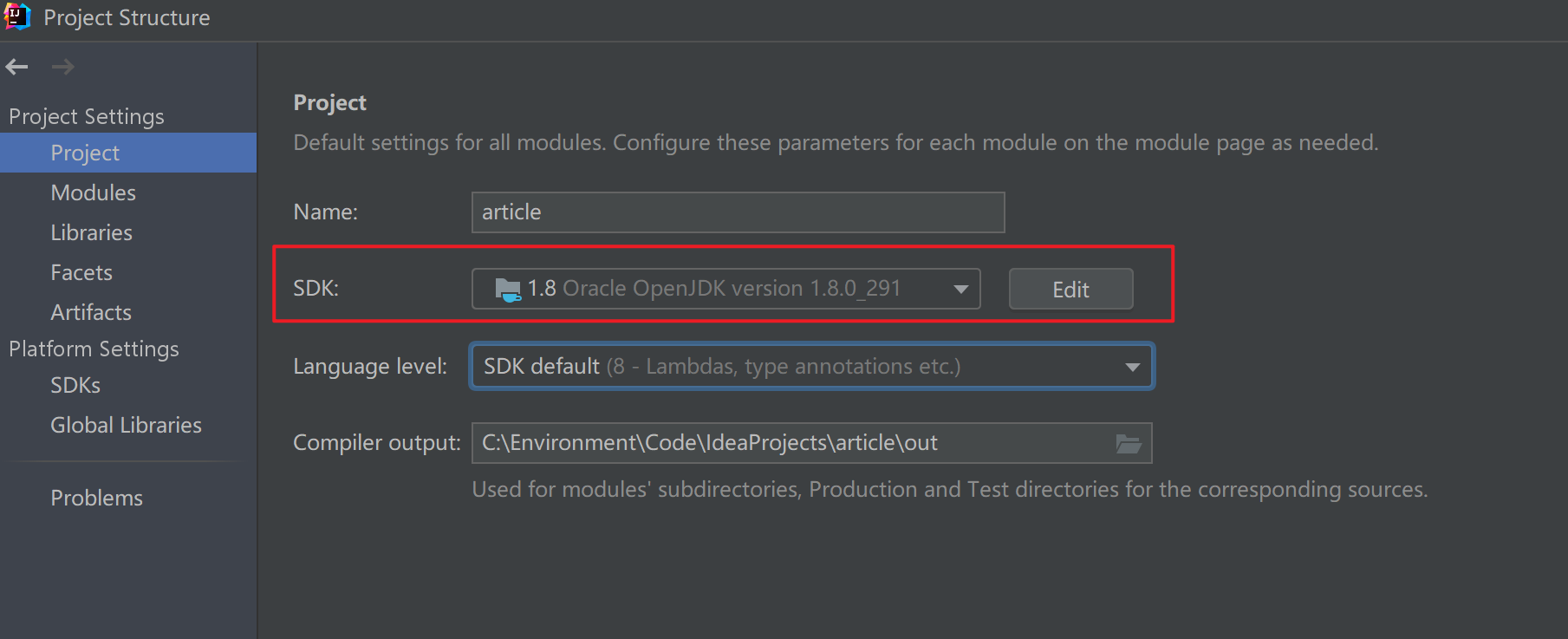Browse compiler output with folder icon
Screen dimensions: 1568x639
pyautogui.click(x=1128, y=444)
